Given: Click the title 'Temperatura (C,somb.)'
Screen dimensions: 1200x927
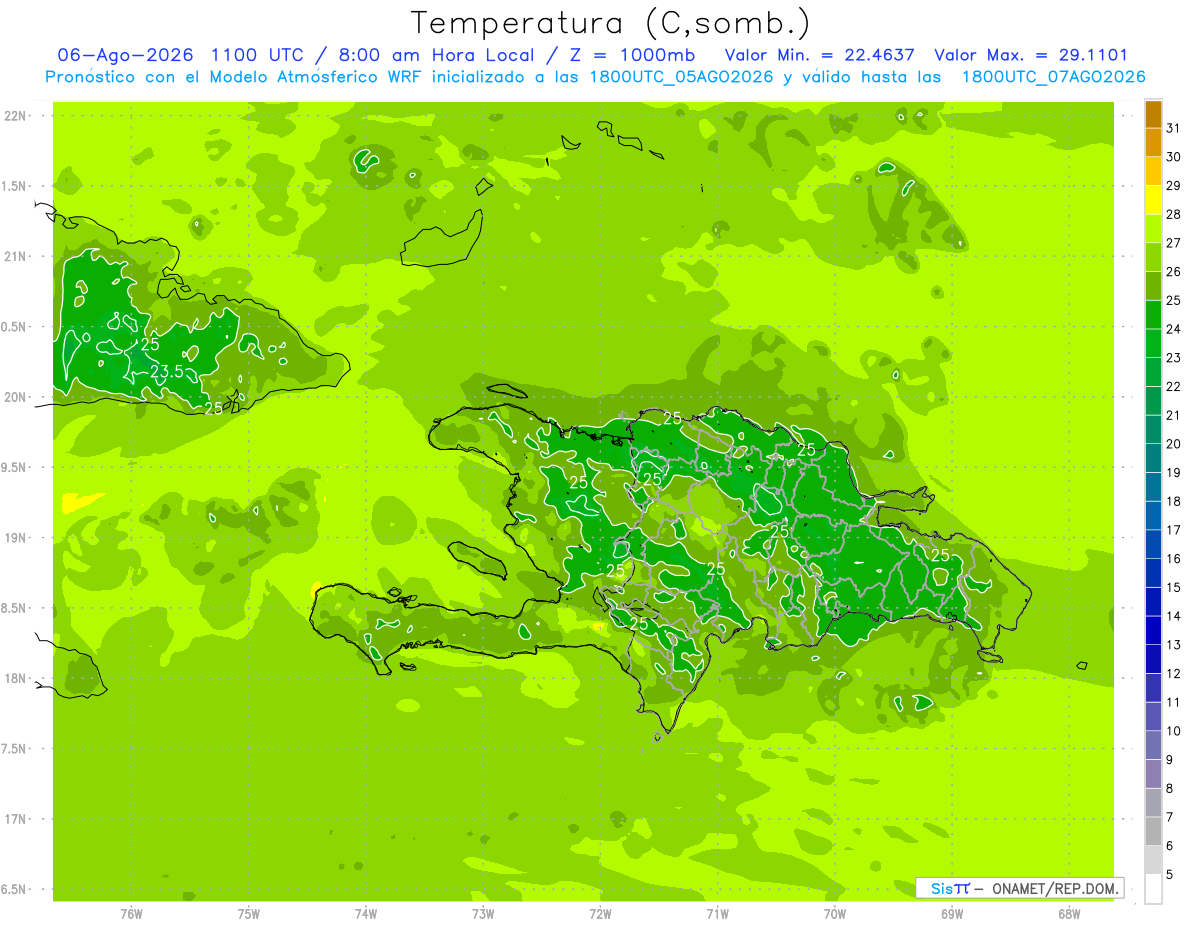Looking at the screenshot, I should 610,23.
